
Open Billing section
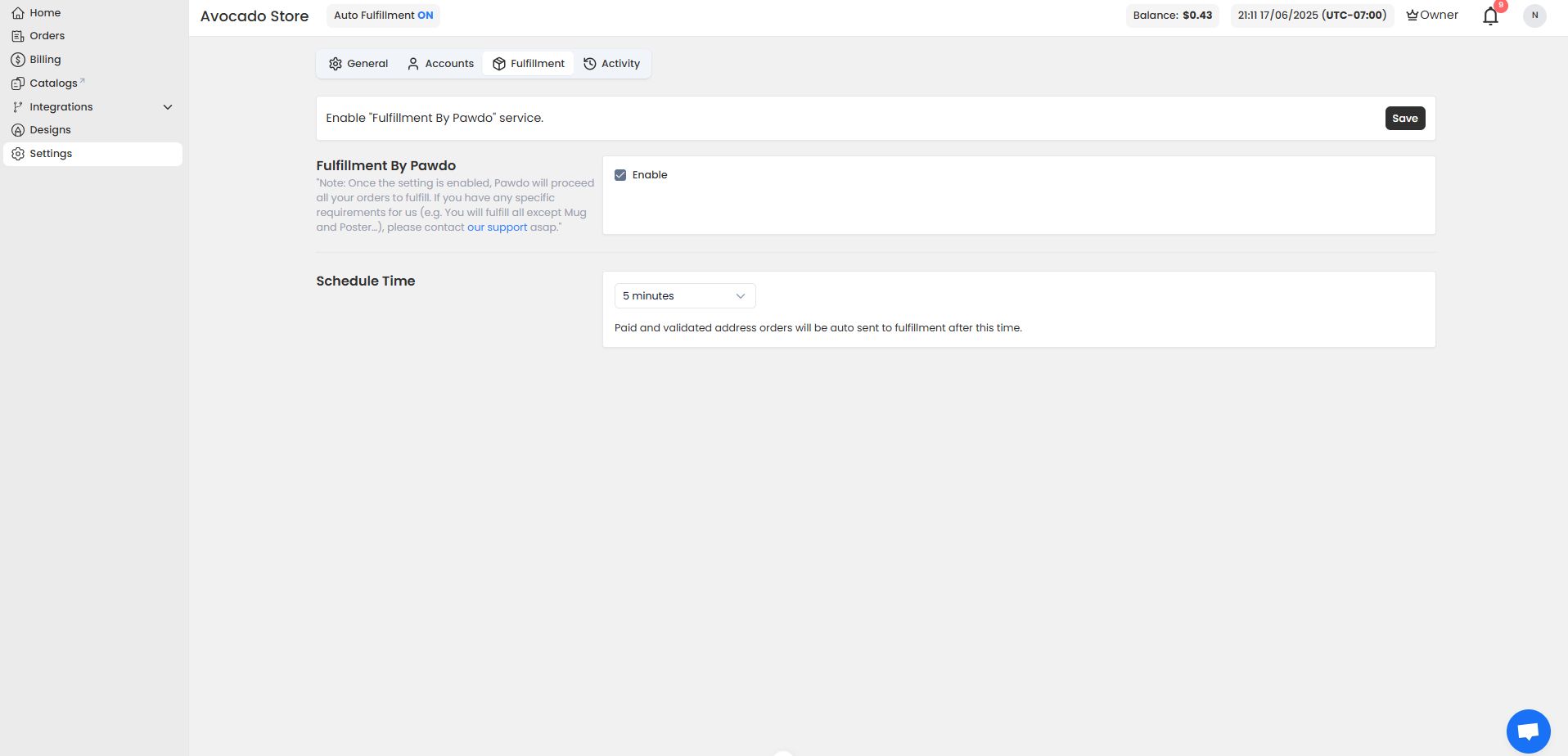pyautogui.click(x=92, y=60)
